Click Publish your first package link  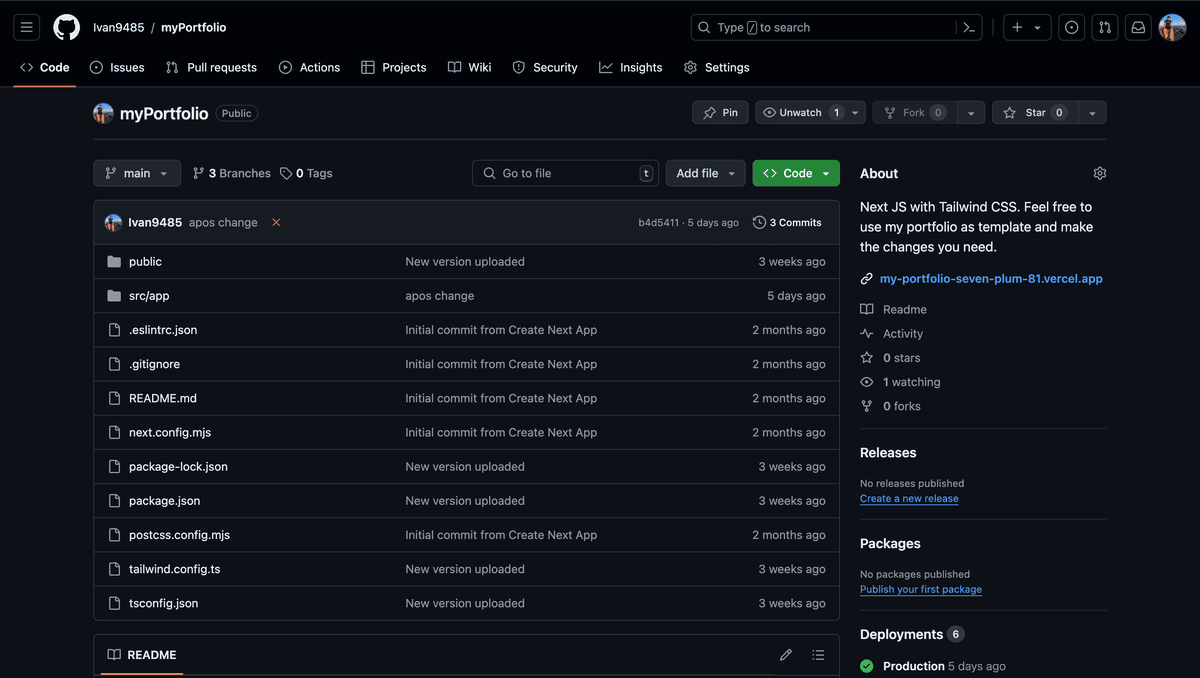coord(921,590)
